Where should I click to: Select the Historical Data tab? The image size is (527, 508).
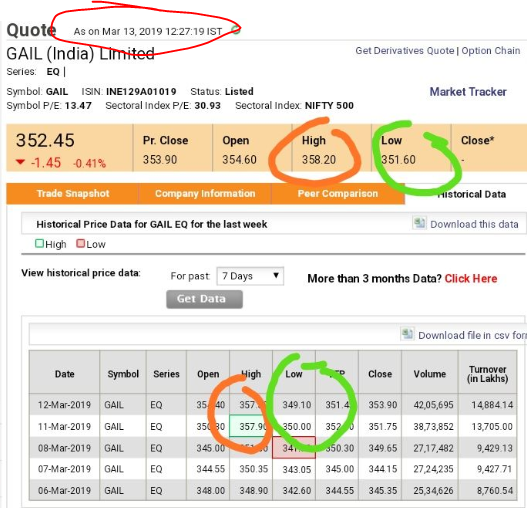pos(471,194)
